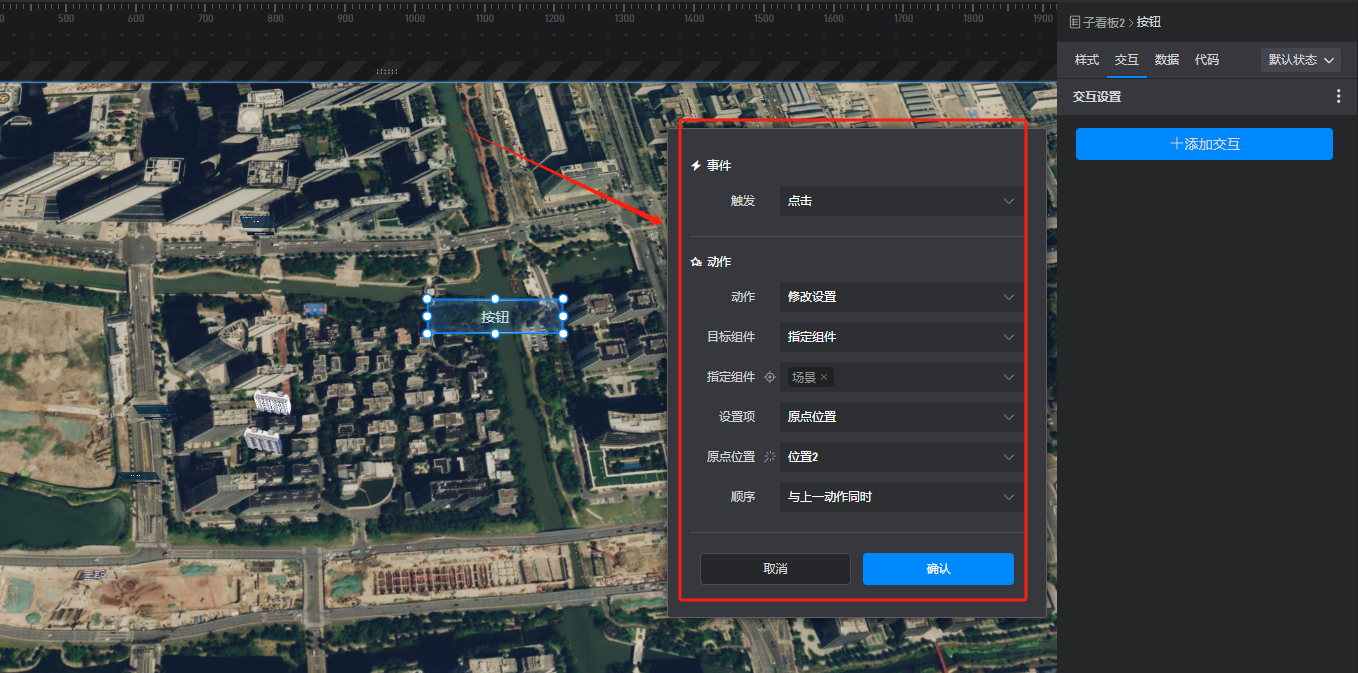Open the 原点位置 dropdown showing 位置2
The image size is (1358, 673).
(900, 457)
